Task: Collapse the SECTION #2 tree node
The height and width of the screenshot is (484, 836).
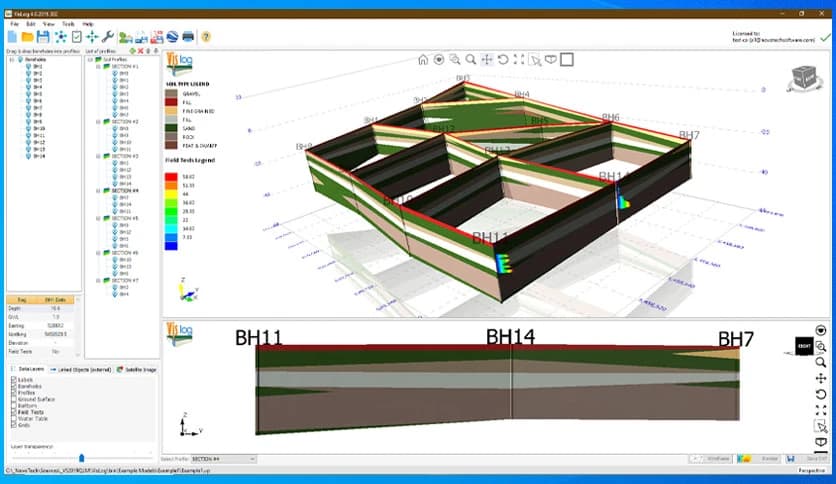Action: pyautogui.click(x=99, y=122)
